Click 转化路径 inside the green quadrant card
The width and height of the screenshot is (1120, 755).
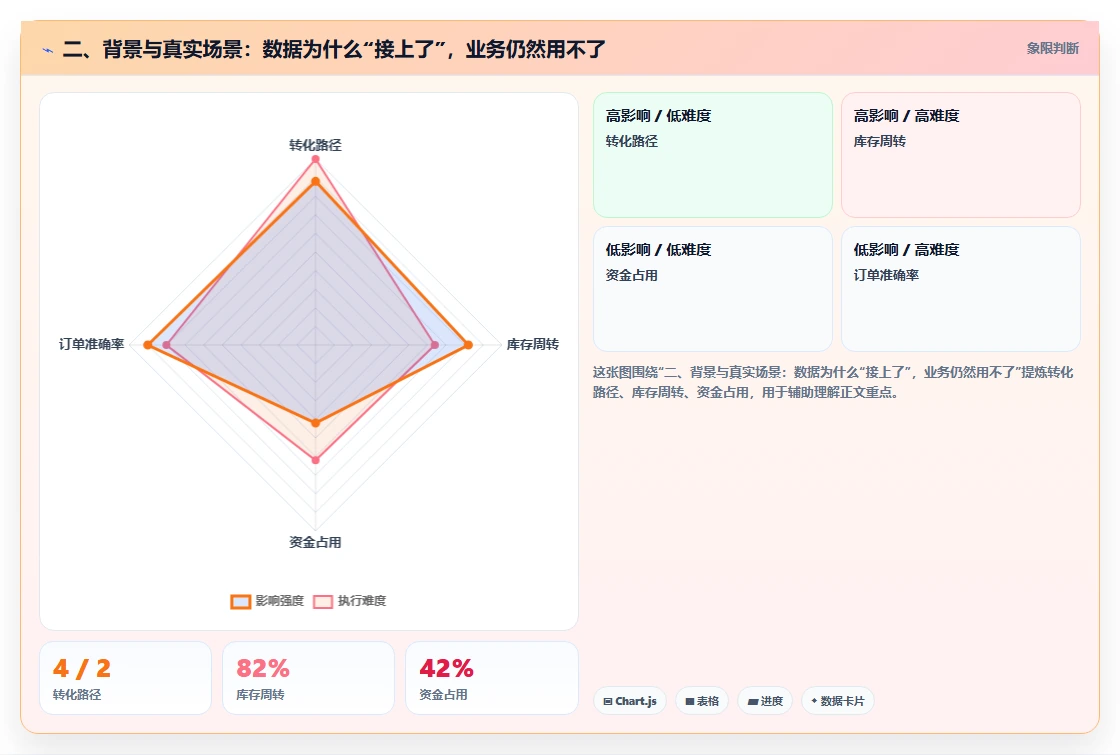(631, 141)
